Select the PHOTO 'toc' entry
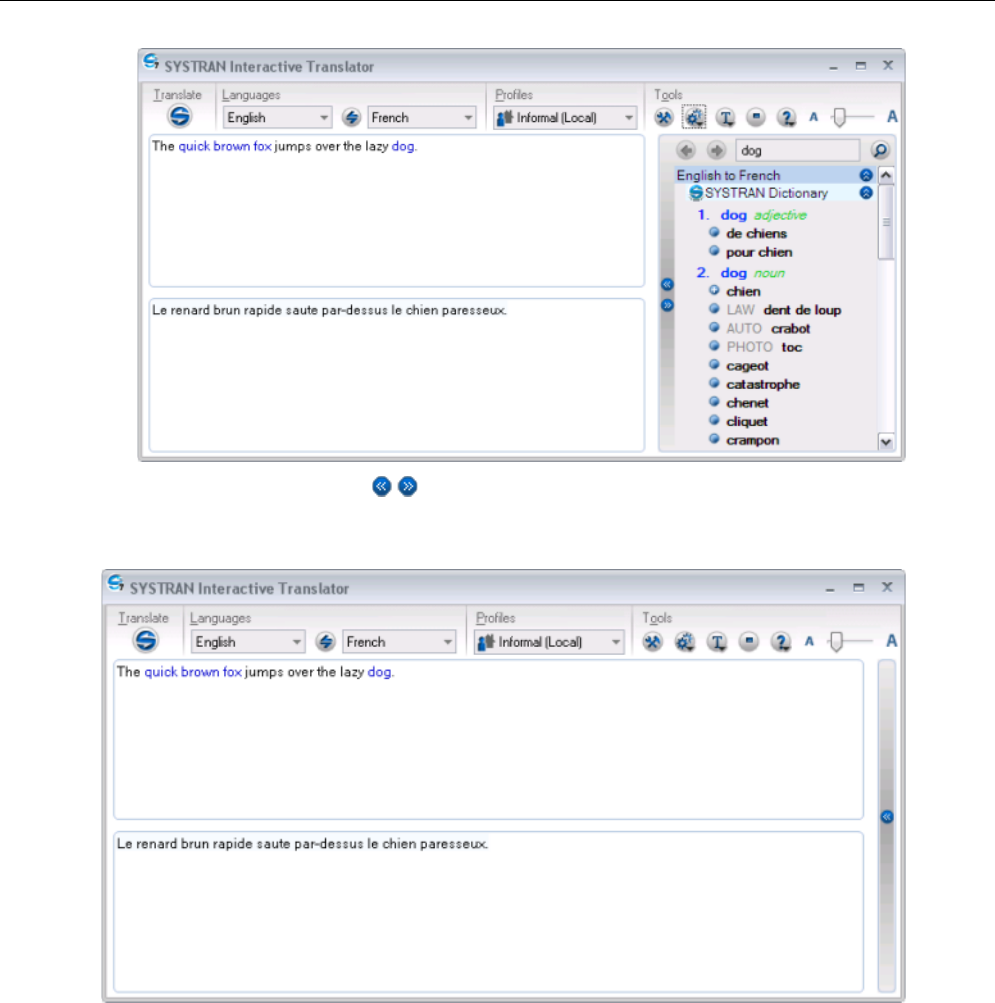995x1003 pixels. click(764, 347)
